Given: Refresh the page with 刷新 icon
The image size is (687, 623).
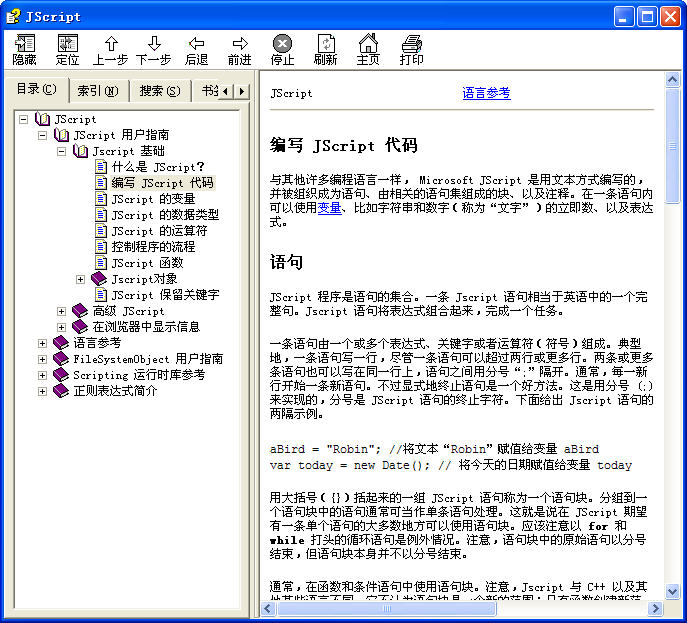Looking at the screenshot, I should tap(326, 44).
